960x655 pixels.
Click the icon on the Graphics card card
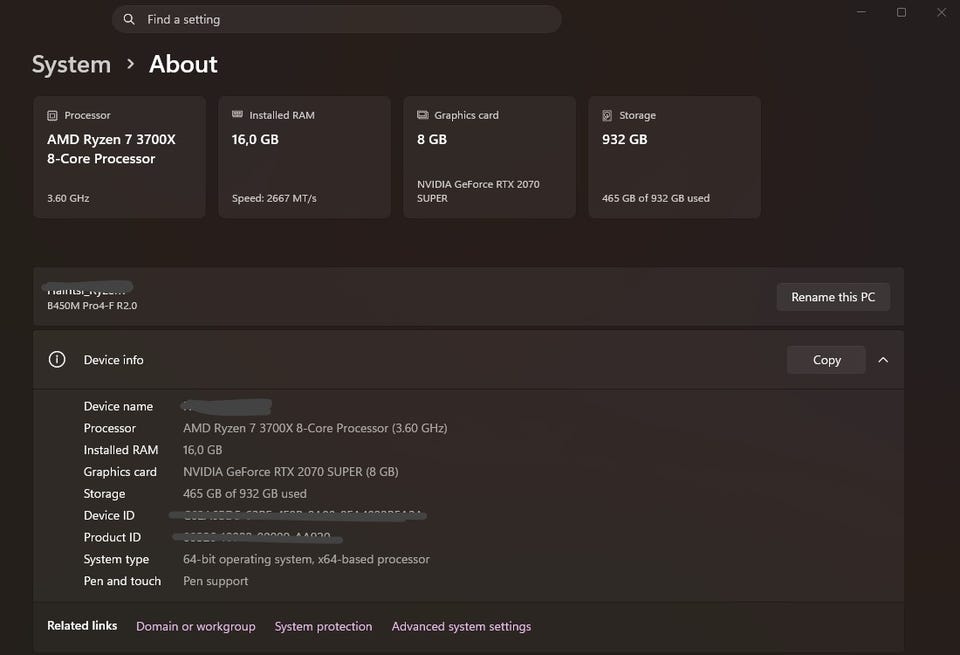coord(422,115)
